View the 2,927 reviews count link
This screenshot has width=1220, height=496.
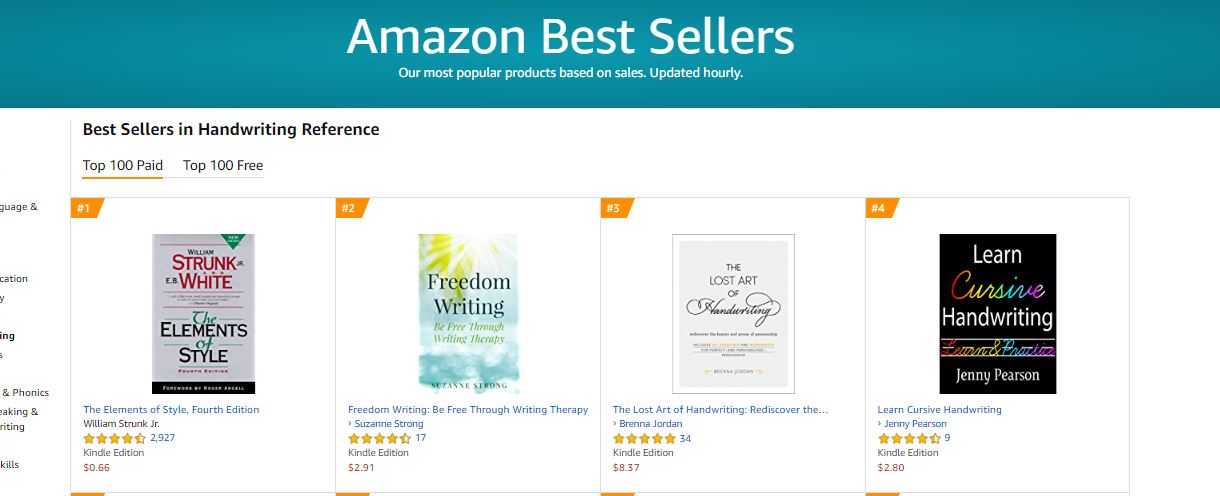(x=163, y=438)
